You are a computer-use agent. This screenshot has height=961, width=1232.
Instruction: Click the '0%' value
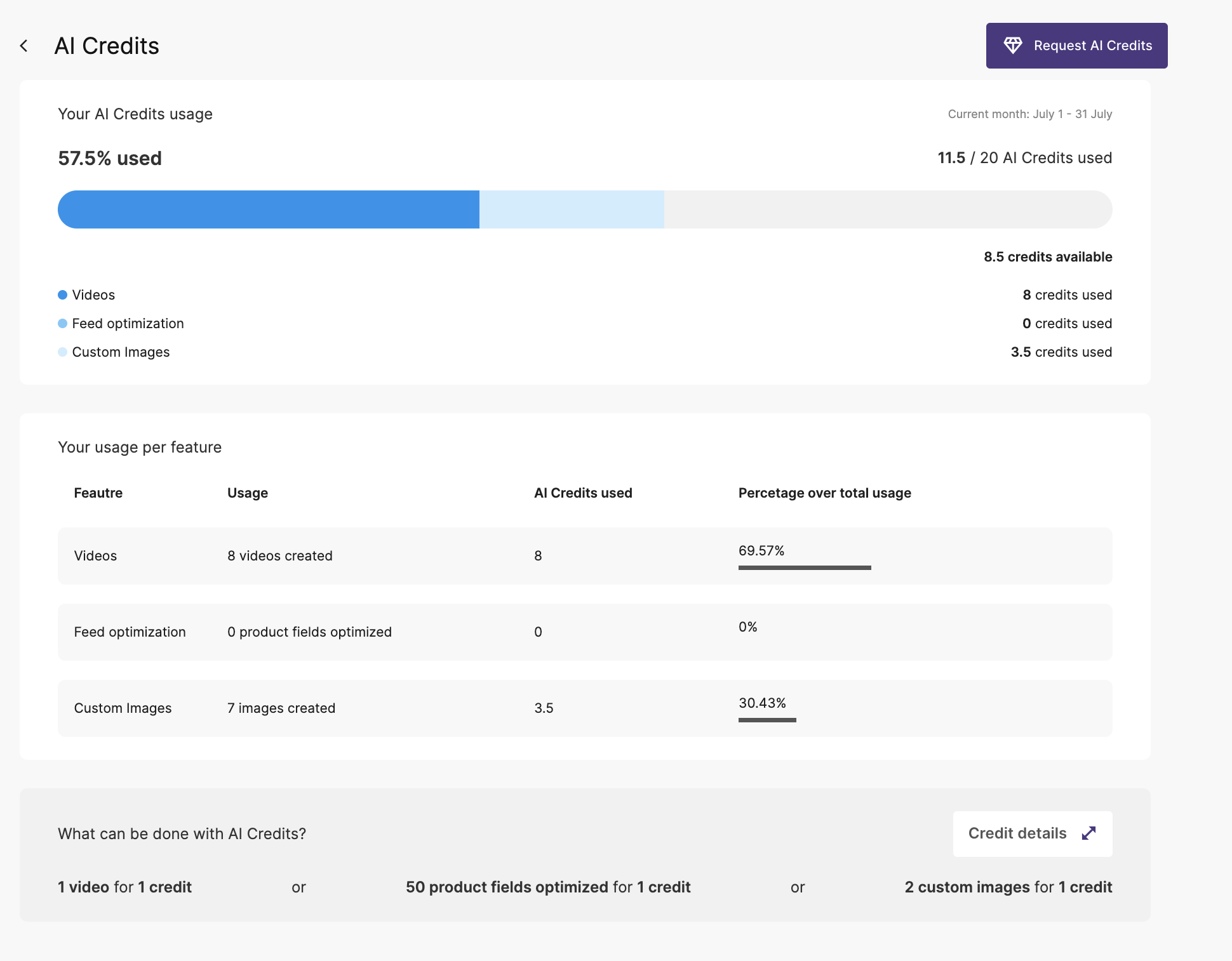point(748,627)
